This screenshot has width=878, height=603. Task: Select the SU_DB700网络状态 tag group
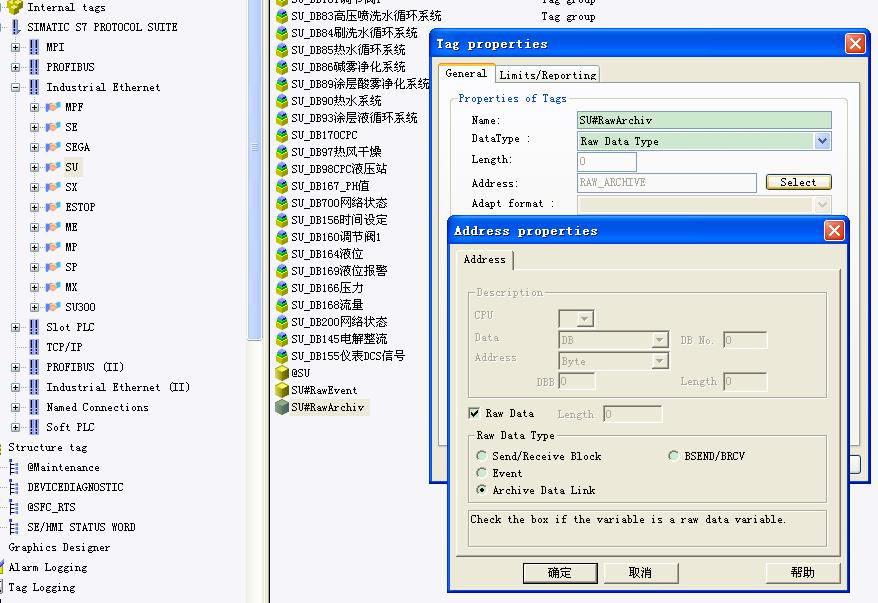tap(339, 203)
